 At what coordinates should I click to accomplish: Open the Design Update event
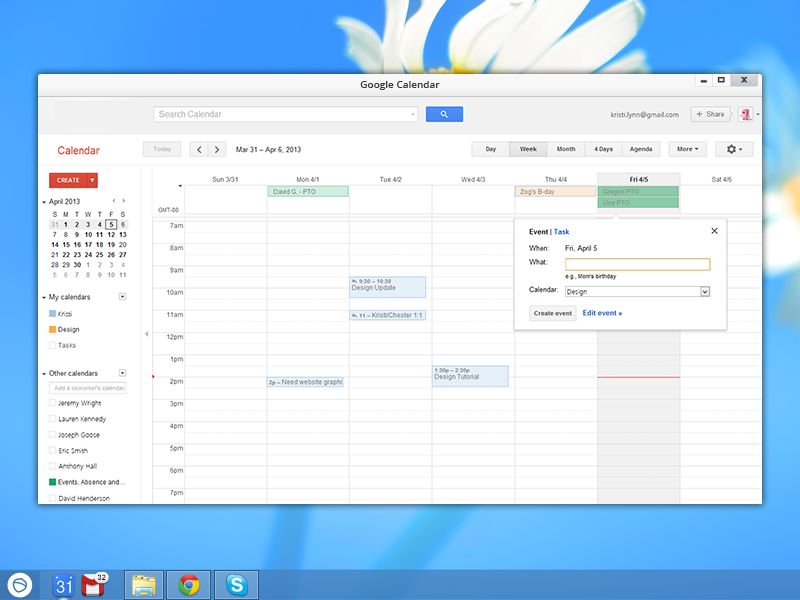[388, 287]
